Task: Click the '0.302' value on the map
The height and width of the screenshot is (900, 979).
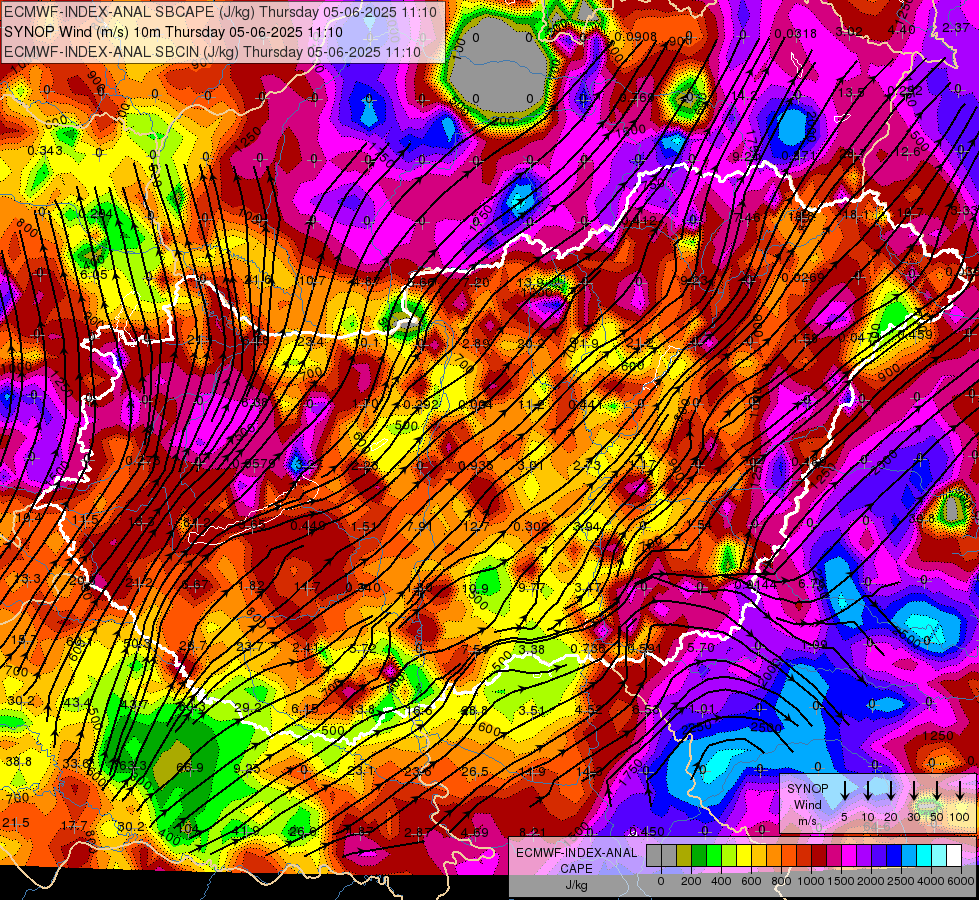Action: 531,526
